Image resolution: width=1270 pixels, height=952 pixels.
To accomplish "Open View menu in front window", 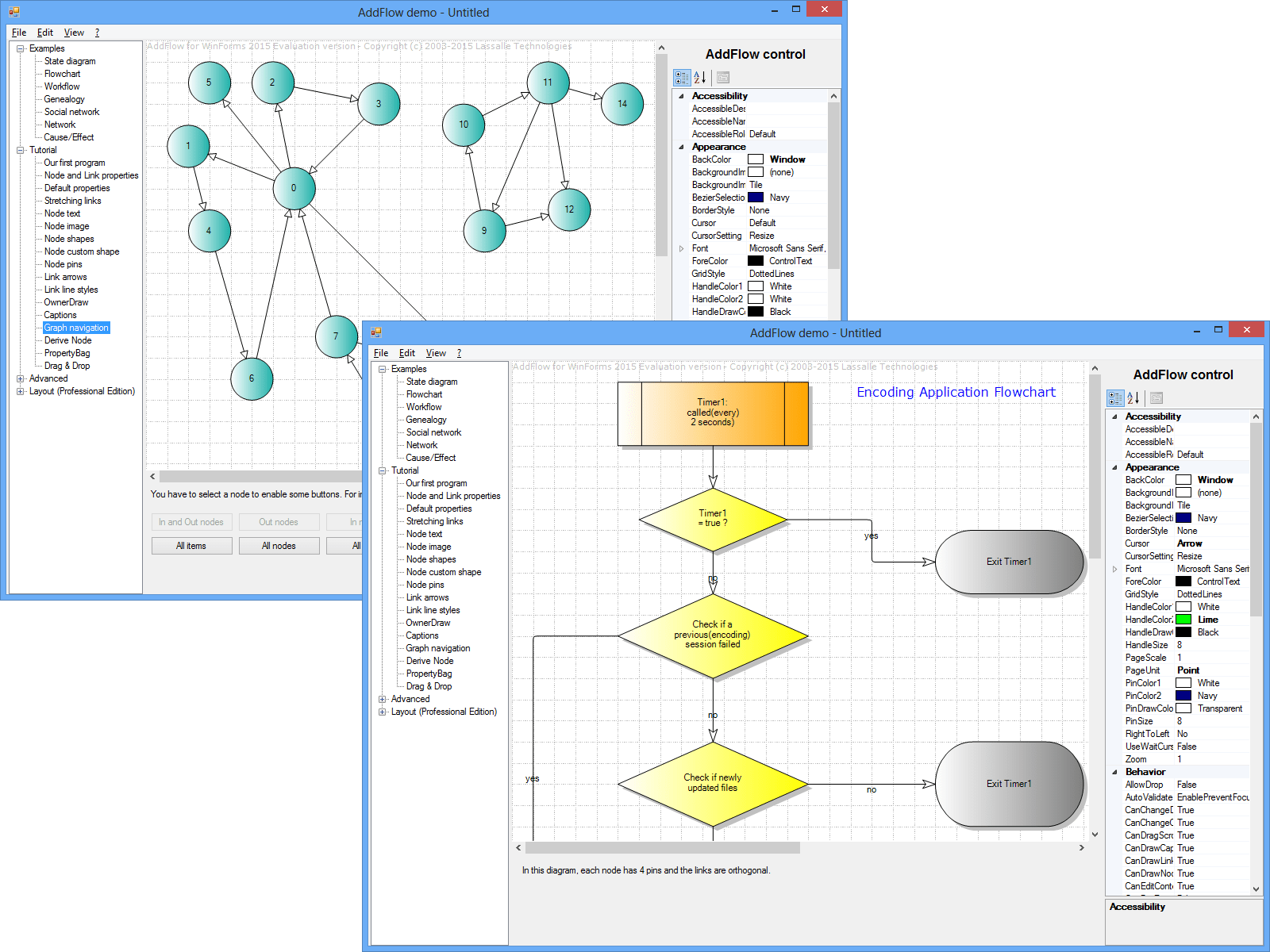I will click(436, 353).
